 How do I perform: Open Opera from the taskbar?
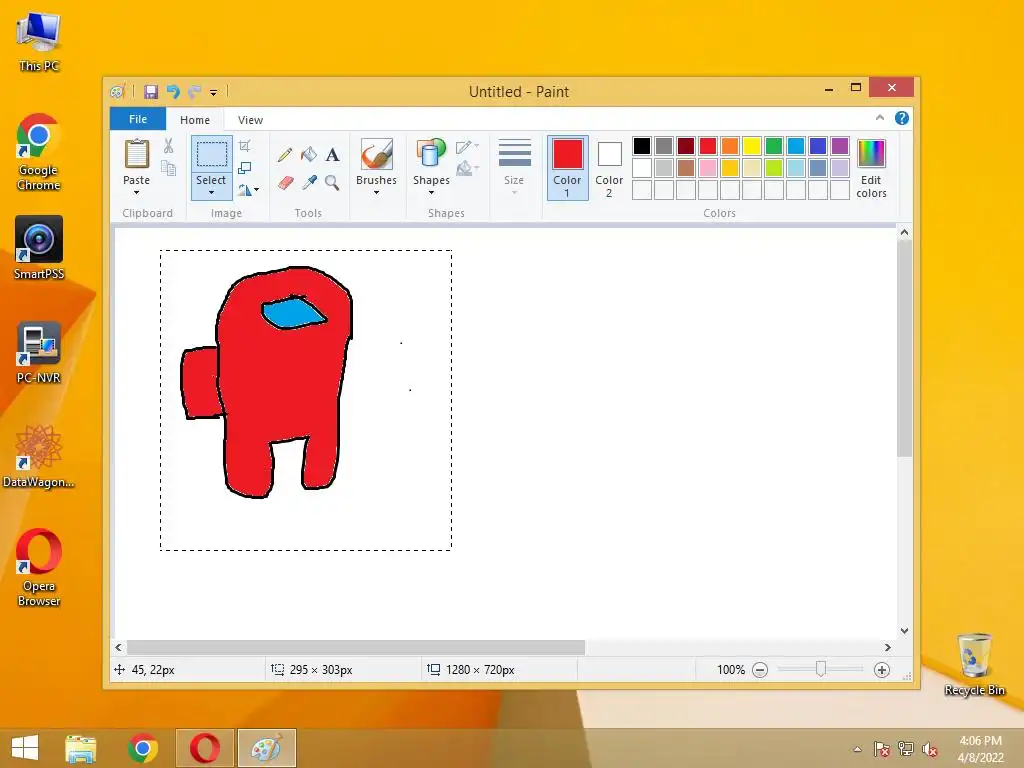(204, 748)
